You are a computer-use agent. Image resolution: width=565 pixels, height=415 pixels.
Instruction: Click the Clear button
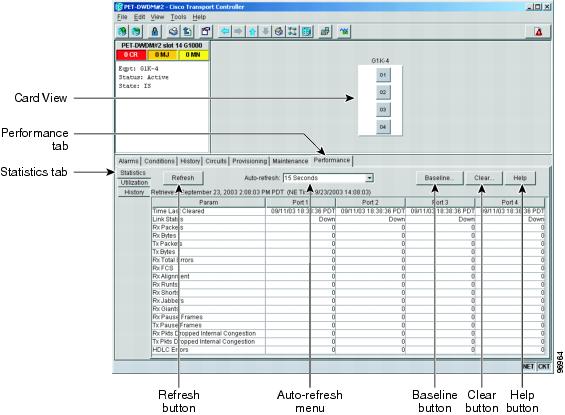[484, 178]
